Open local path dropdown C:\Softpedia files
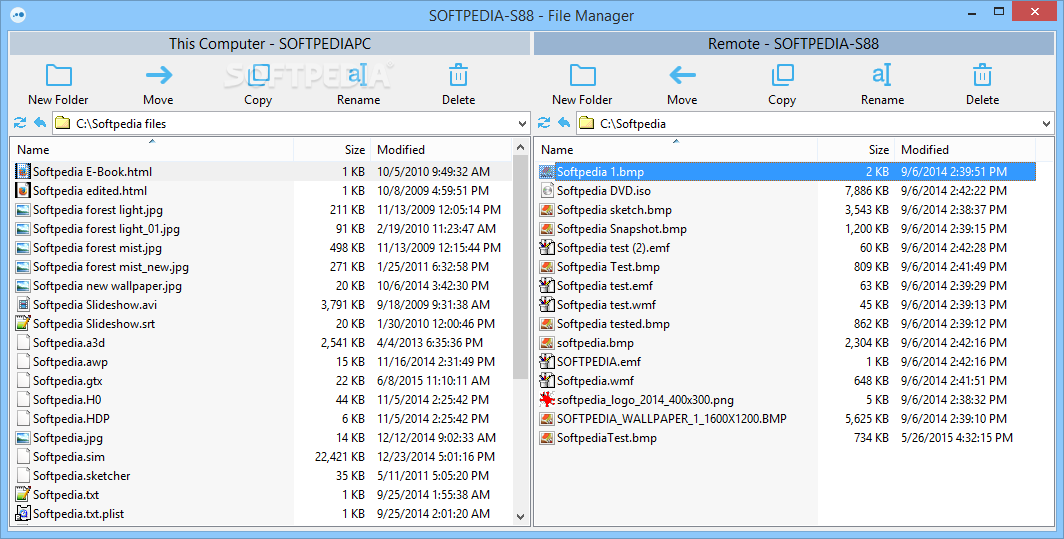This screenshot has height=539, width=1064. pyautogui.click(x=522, y=124)
